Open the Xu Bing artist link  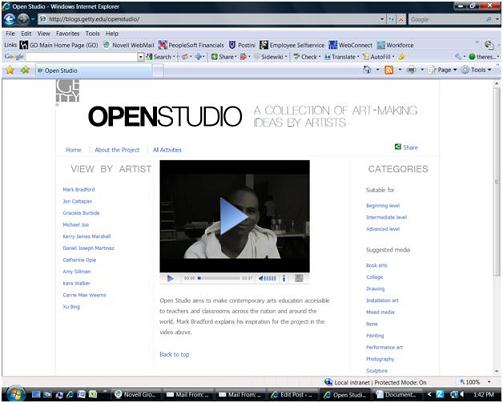pos(71,307)
